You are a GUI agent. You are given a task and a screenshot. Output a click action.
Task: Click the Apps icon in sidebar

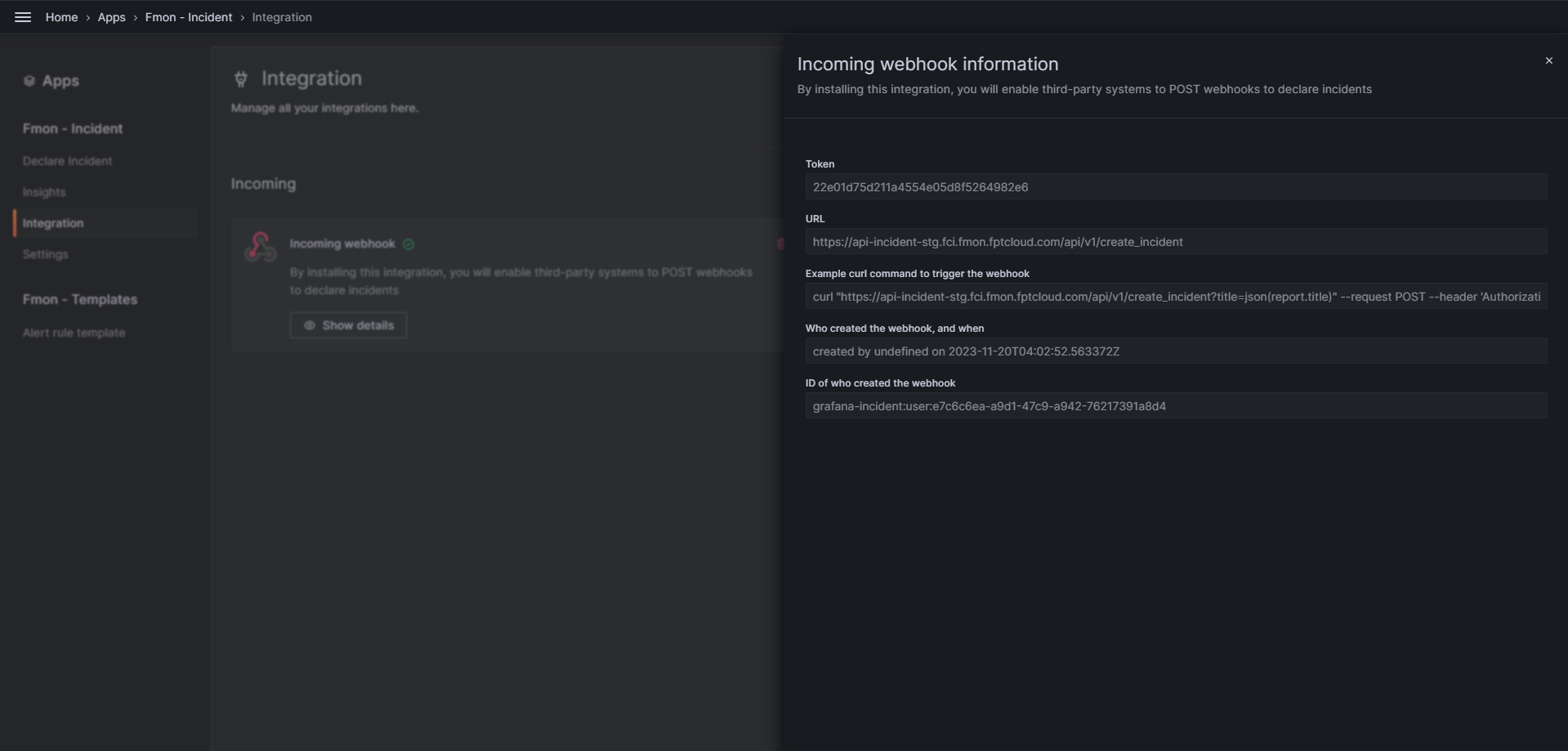[29, 81]
